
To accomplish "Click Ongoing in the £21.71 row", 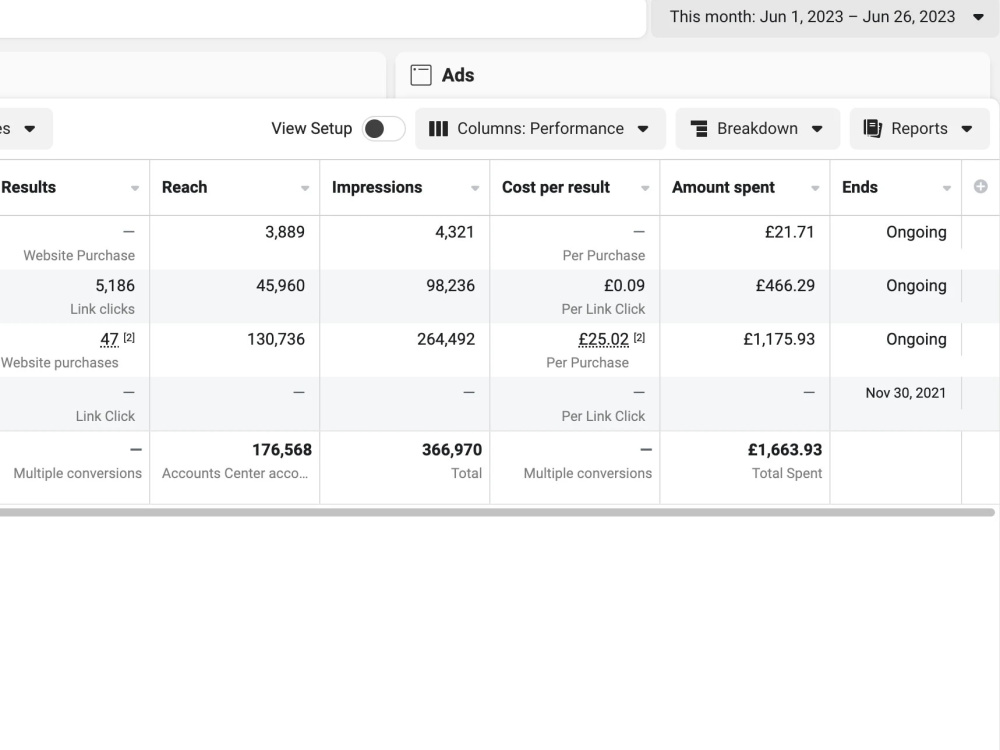I will pyautogui.click(x=916, y=232).
